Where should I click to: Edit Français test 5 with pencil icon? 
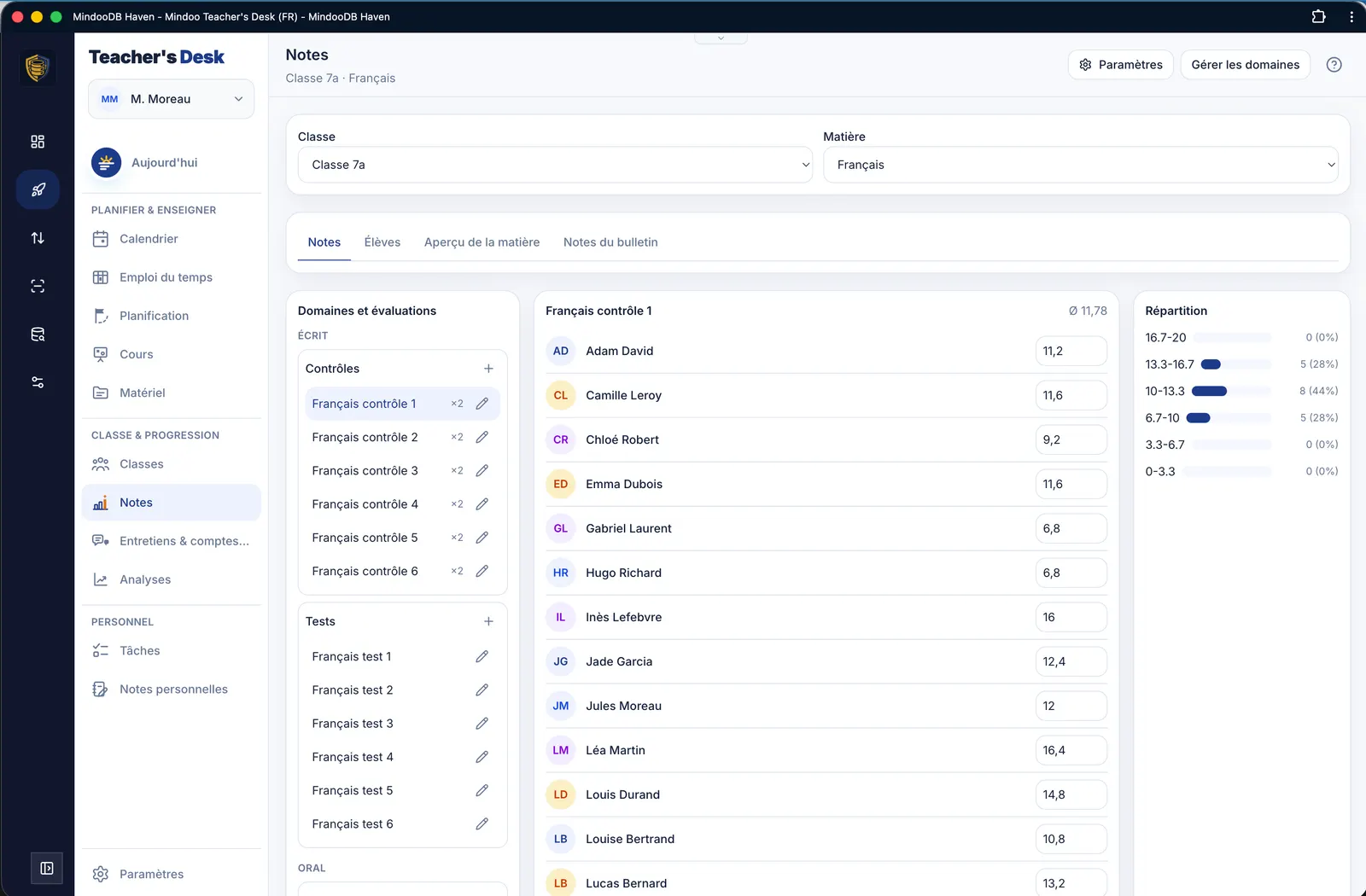pos(482,790)
